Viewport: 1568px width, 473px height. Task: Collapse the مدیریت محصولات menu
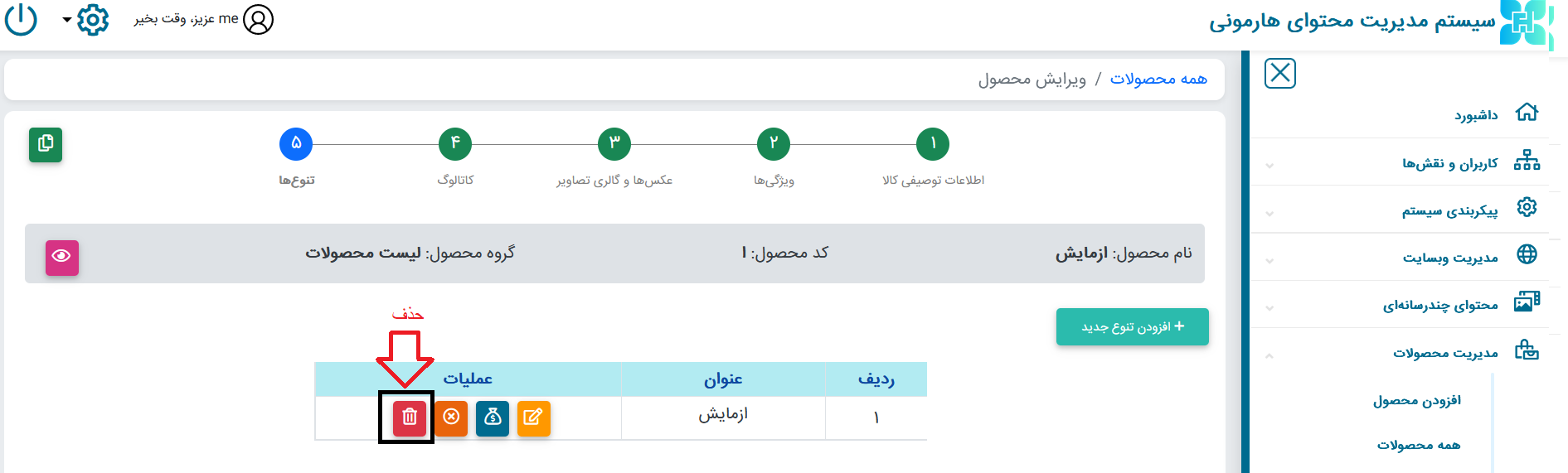[1444, 353]
